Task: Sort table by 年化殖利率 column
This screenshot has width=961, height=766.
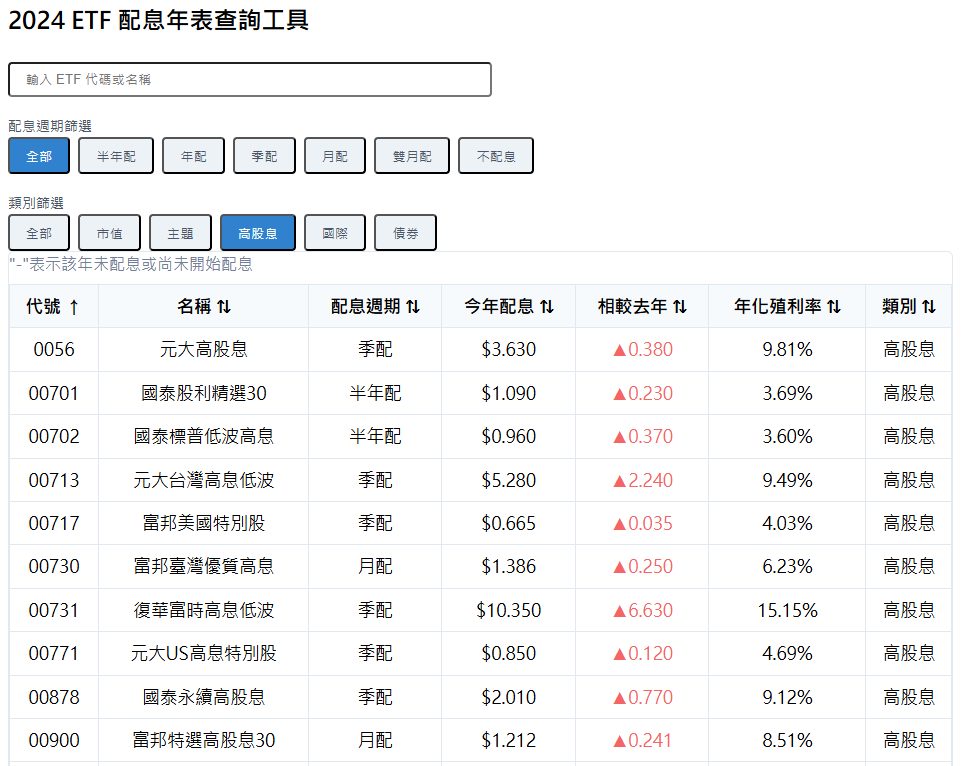Action: [787, 306]
